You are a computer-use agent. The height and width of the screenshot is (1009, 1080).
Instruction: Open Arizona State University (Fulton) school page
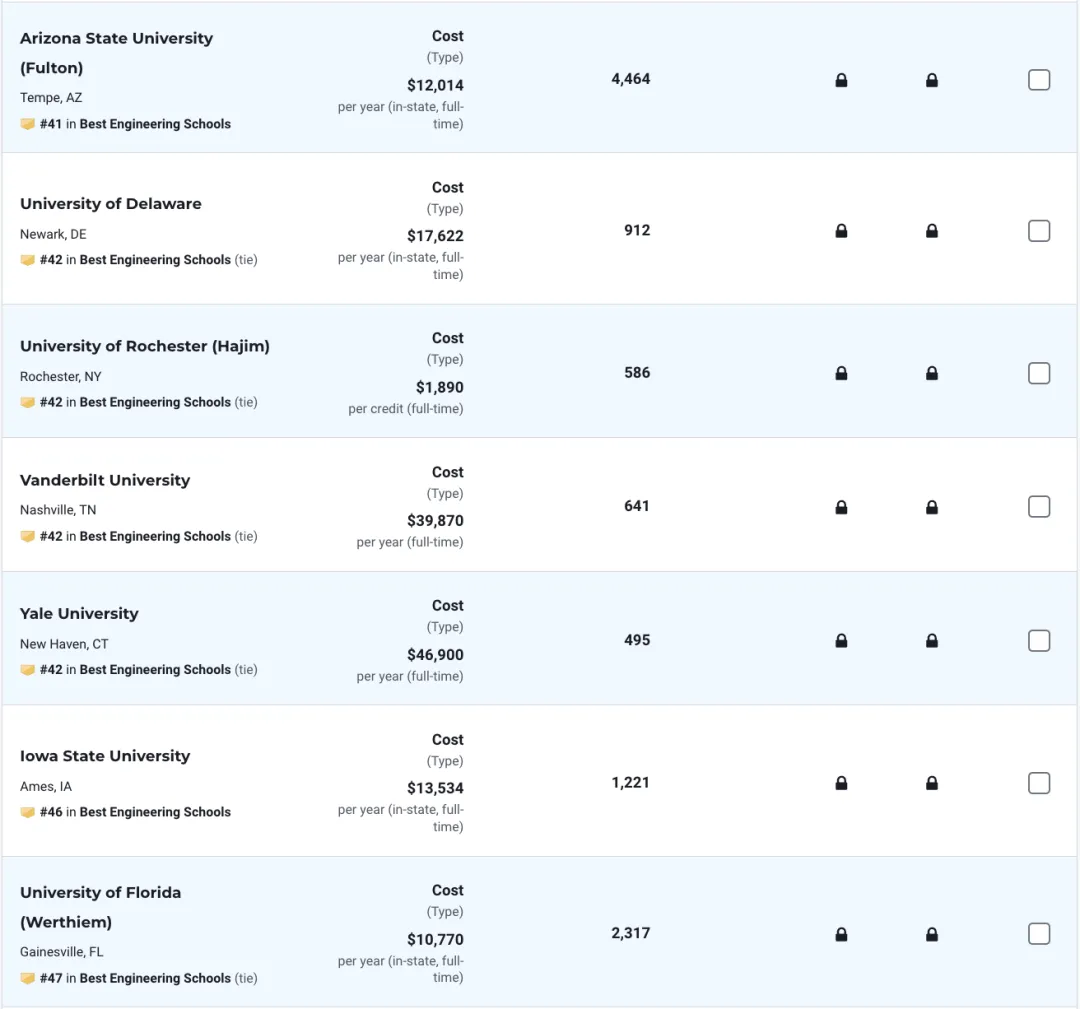click(x=116, y=53)
